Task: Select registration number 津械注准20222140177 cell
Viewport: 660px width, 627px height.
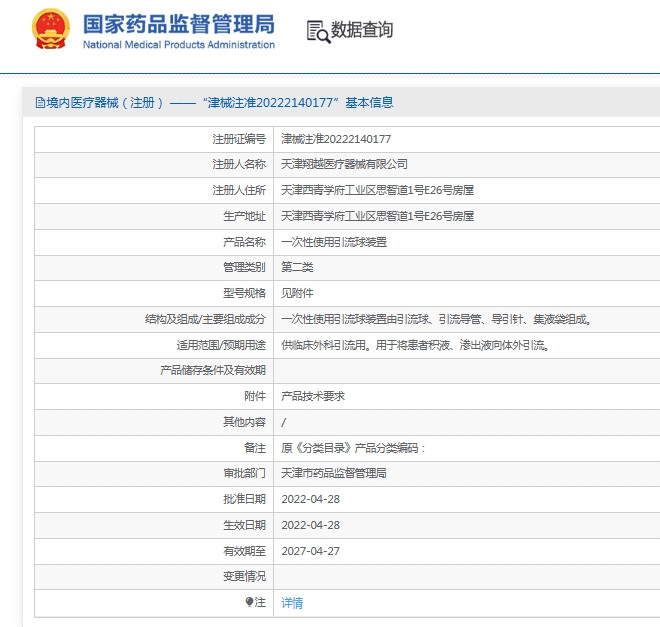Action: click(336, 139)
